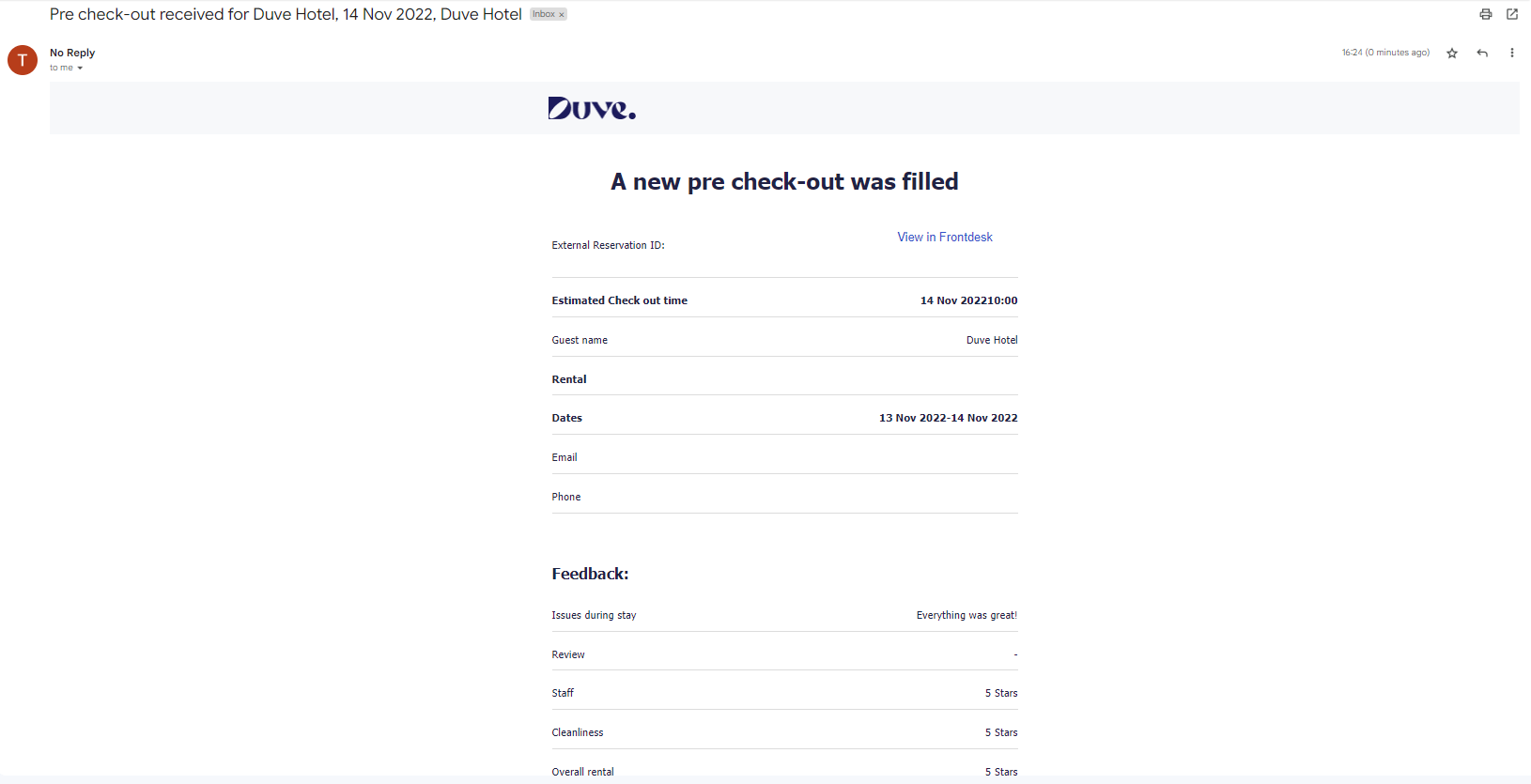Click the Feedback section heading

pyautogui.click(x=590, y=574)
